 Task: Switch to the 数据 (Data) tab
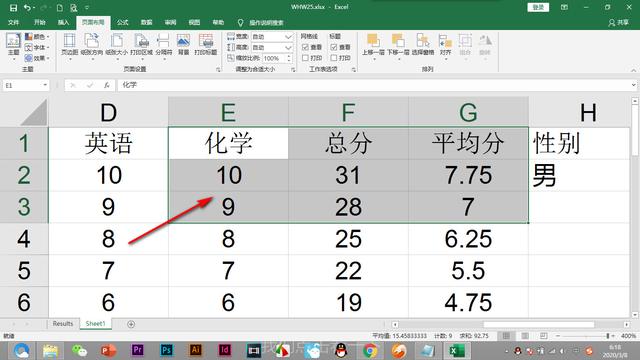[x=147, y=22]
